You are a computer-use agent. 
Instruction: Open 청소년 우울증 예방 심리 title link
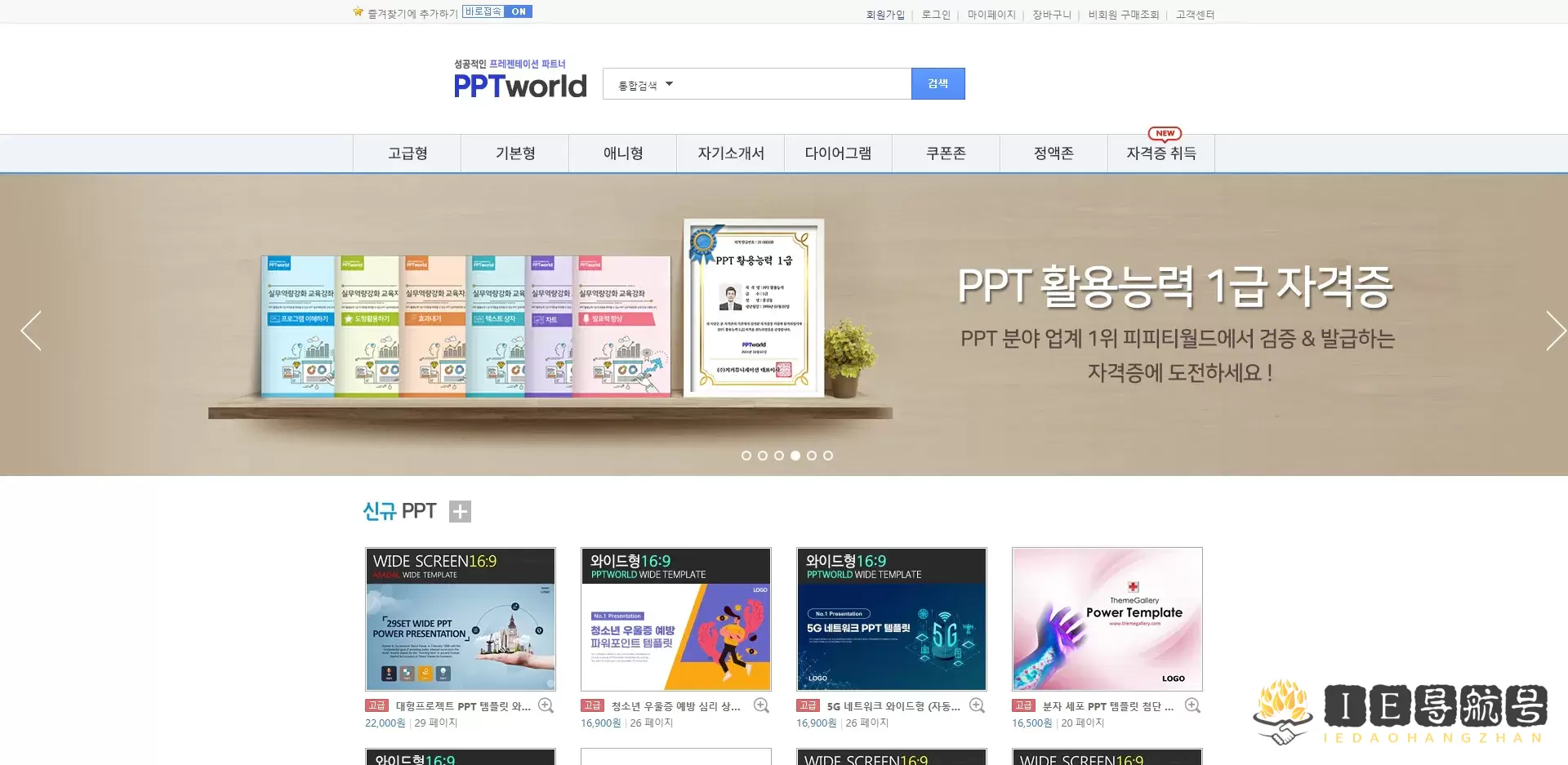(676, 706)
